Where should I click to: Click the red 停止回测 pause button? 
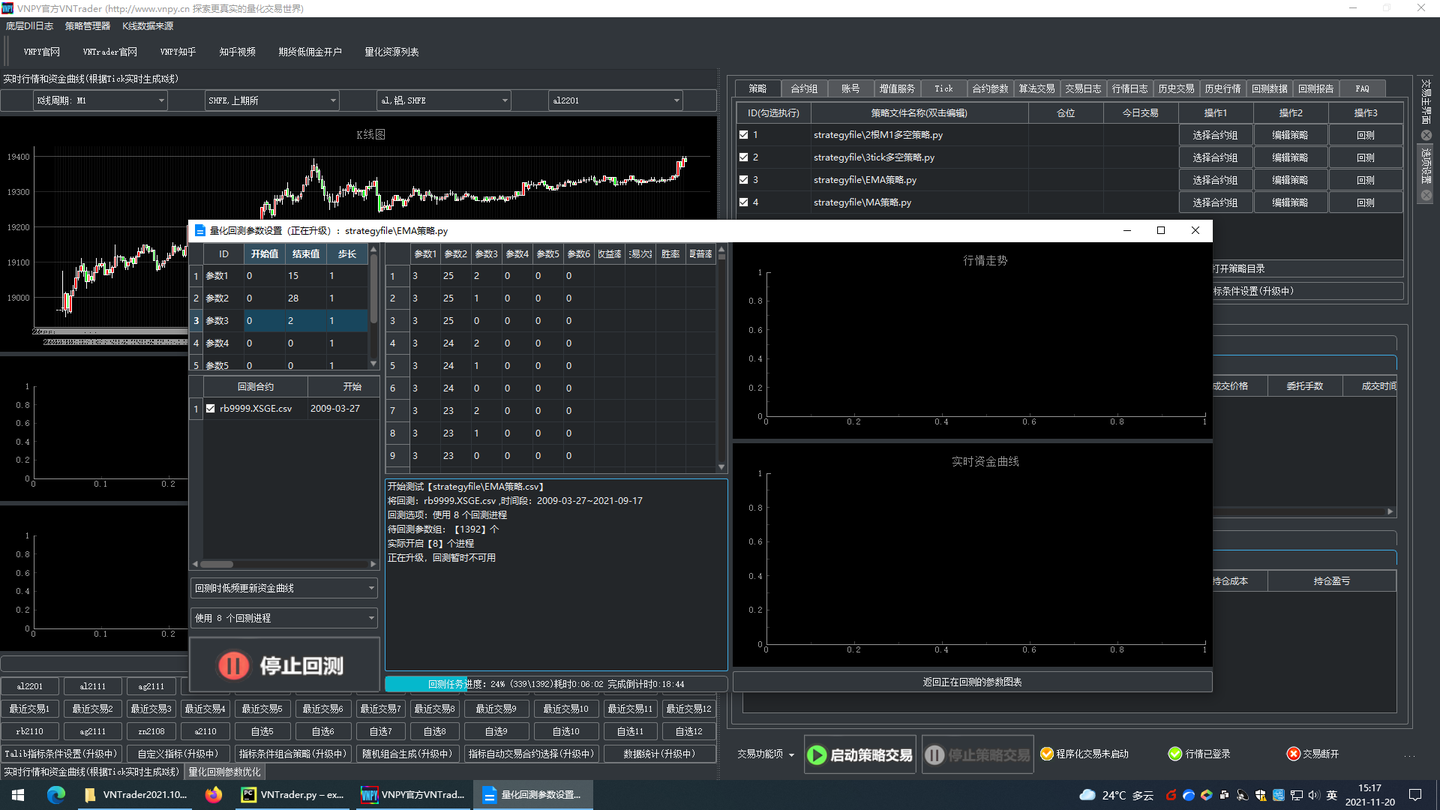pyautogui.click(x=284, y=665)
